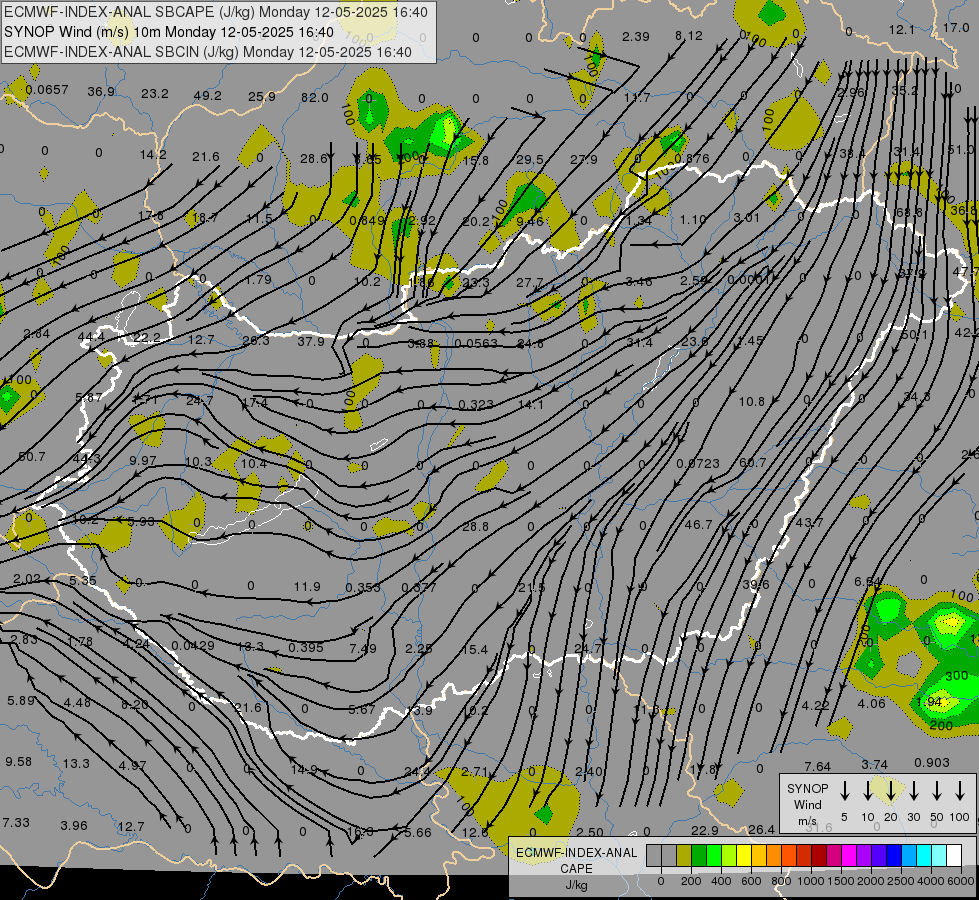Click the map value '0.0429'
The height and width of the screenshot is (900, 979).
pyautogui.click(x=193, y=645)
